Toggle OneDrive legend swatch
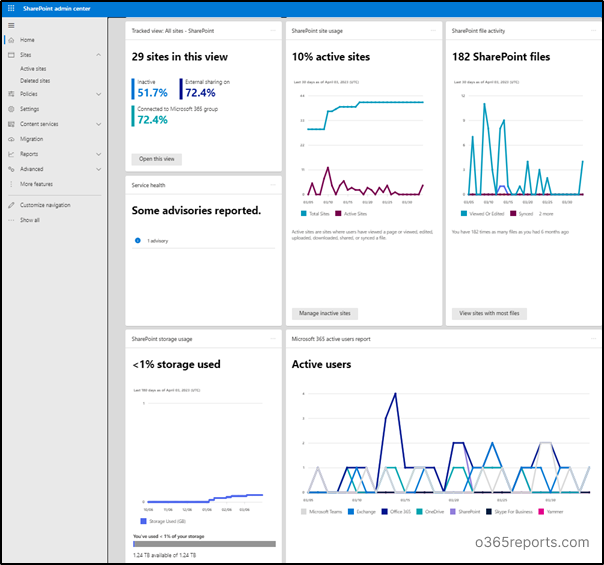The height and width of the screenshot is (565, 604). 419,511
